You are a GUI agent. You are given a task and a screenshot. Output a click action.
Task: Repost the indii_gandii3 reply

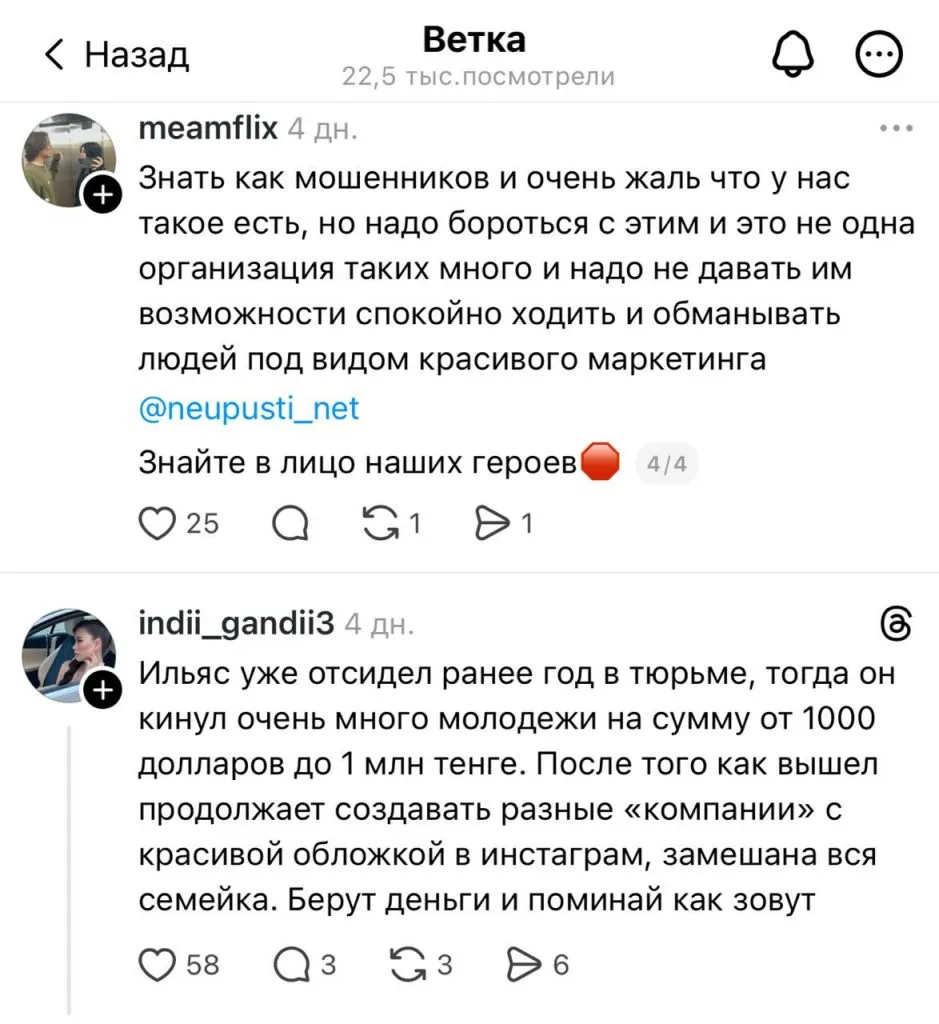(406, 964)
